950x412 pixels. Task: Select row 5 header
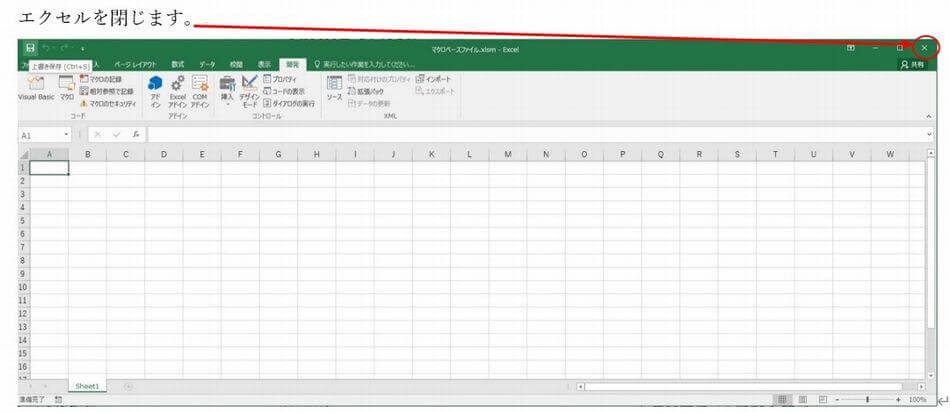24,221
